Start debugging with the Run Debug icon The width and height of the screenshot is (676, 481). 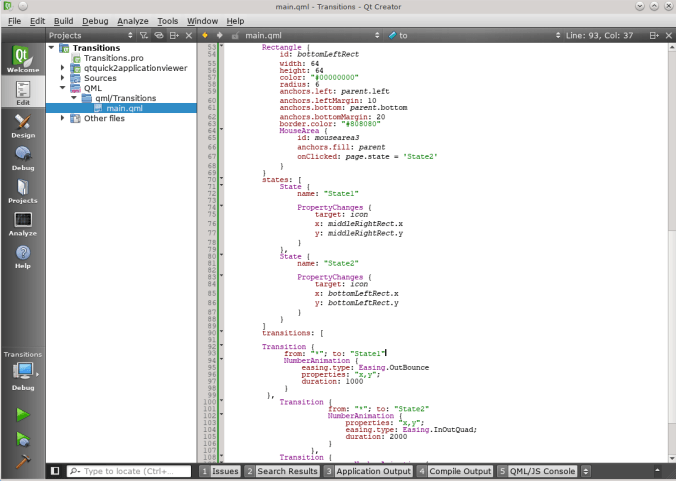[x=22, y=438]
